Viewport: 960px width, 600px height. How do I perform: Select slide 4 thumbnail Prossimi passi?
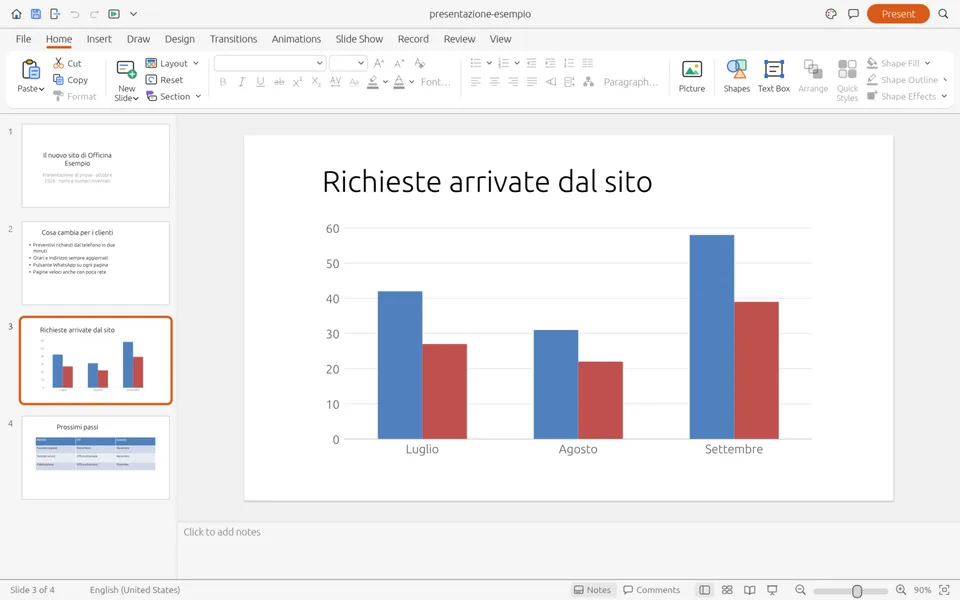(x=96, y=458)
